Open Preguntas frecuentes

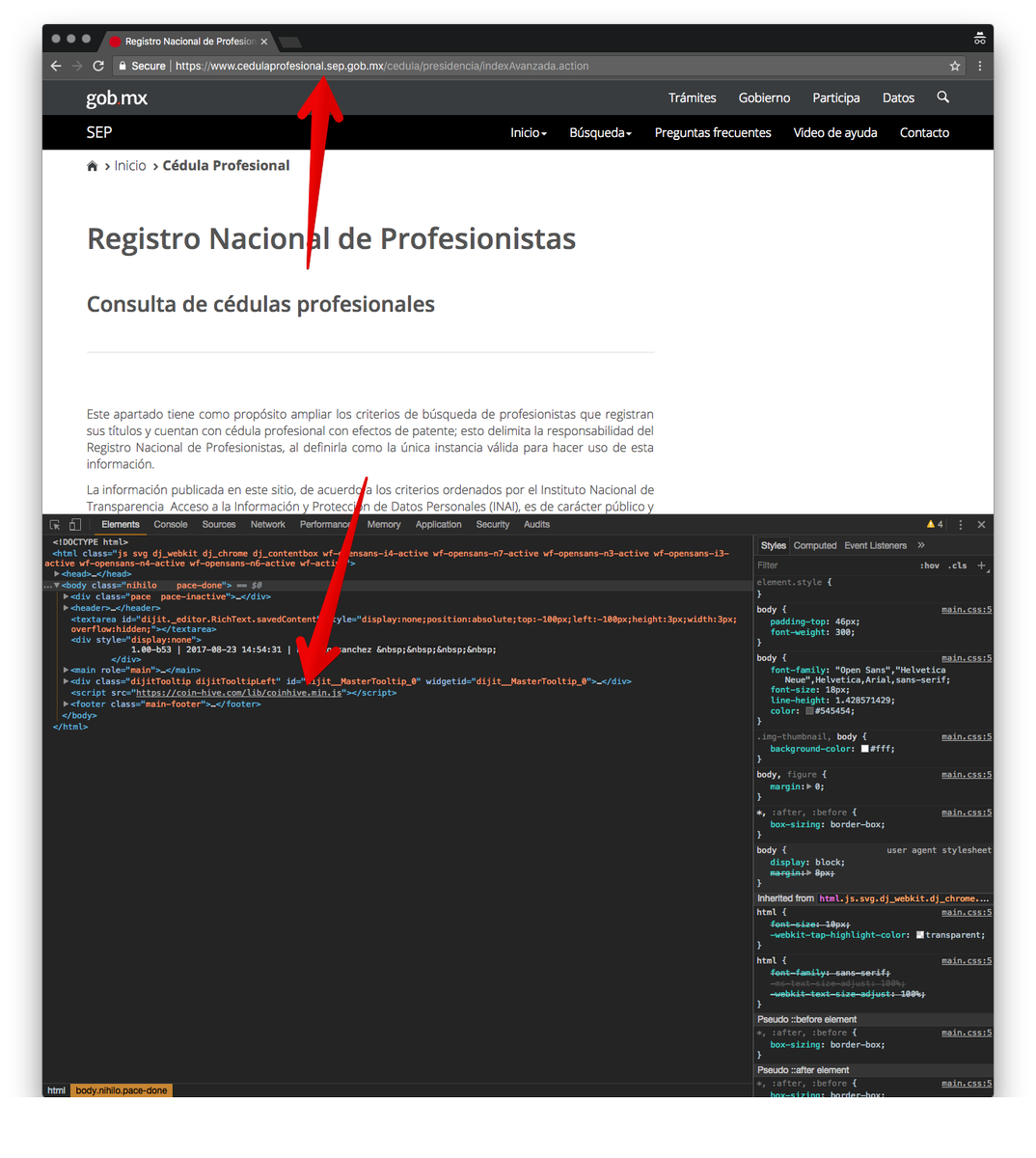pos(713,133)
